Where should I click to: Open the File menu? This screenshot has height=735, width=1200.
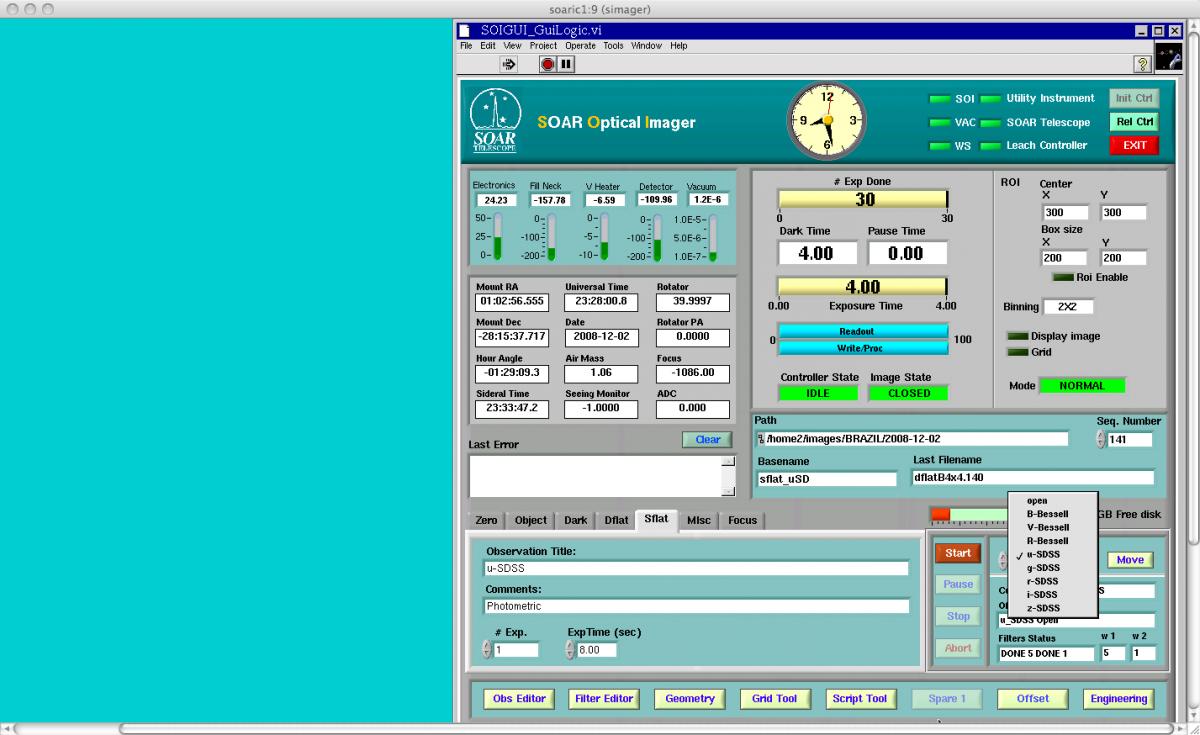pos(466,46)
